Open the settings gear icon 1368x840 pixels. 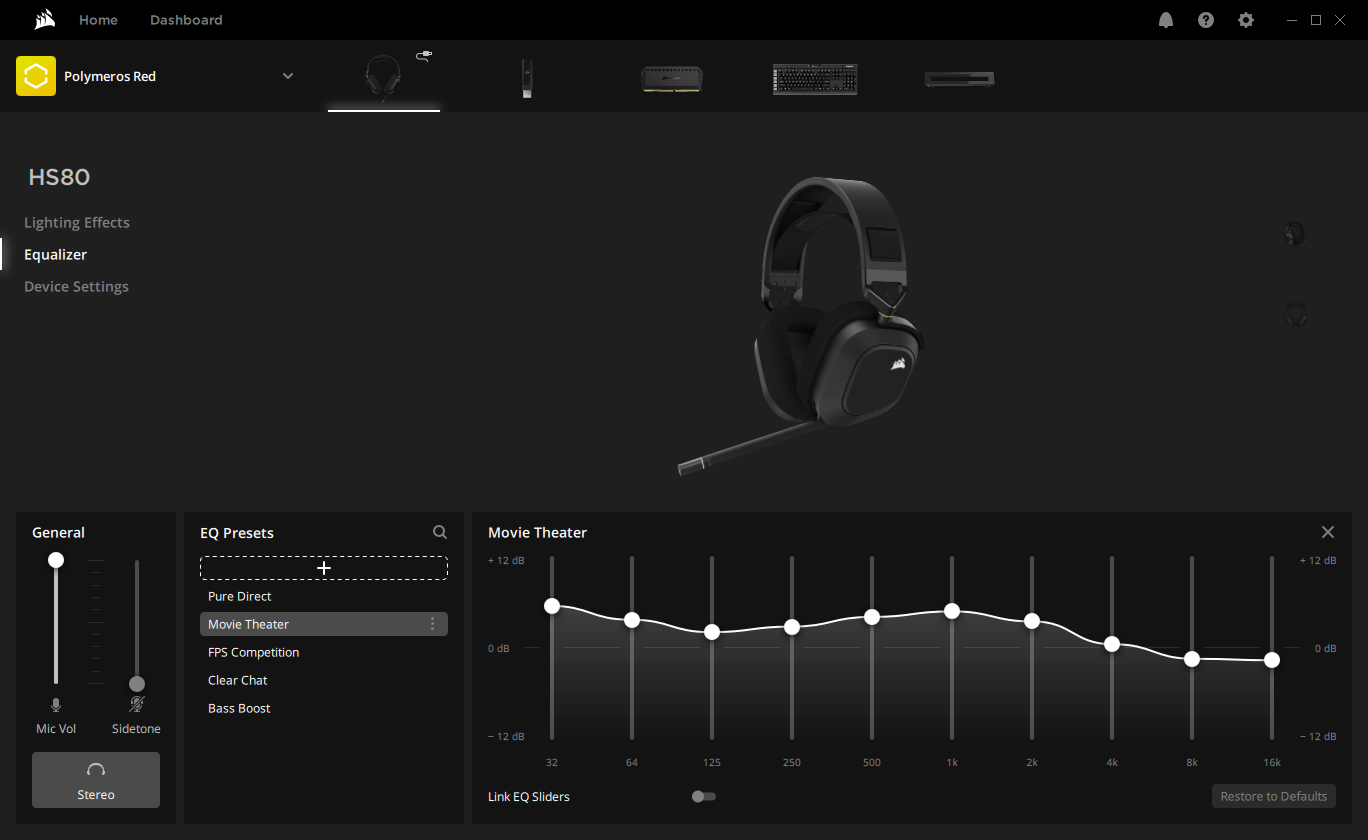pos(1245,20)
